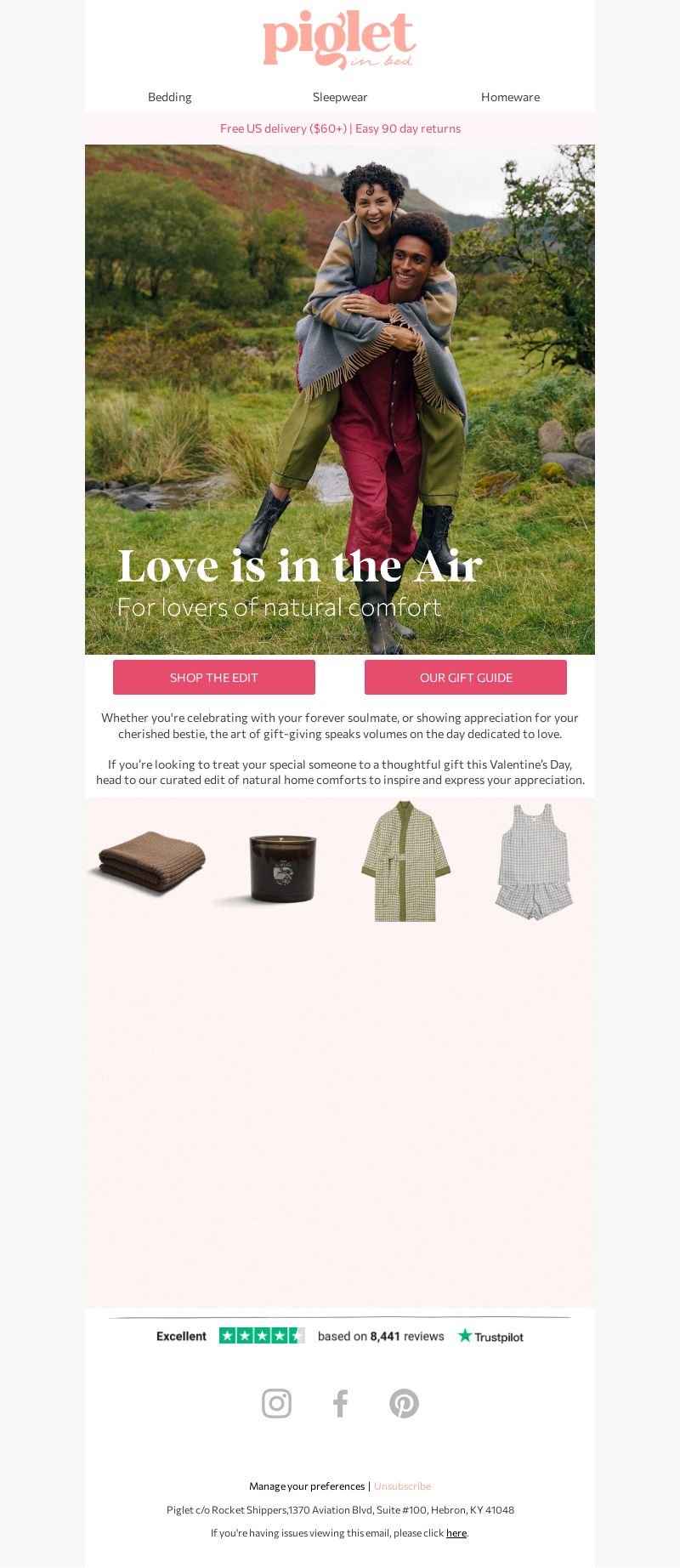The image size is (680, 1568).
Task: Click the green Trustpilot rating stars
Action: pos(262,1336)
